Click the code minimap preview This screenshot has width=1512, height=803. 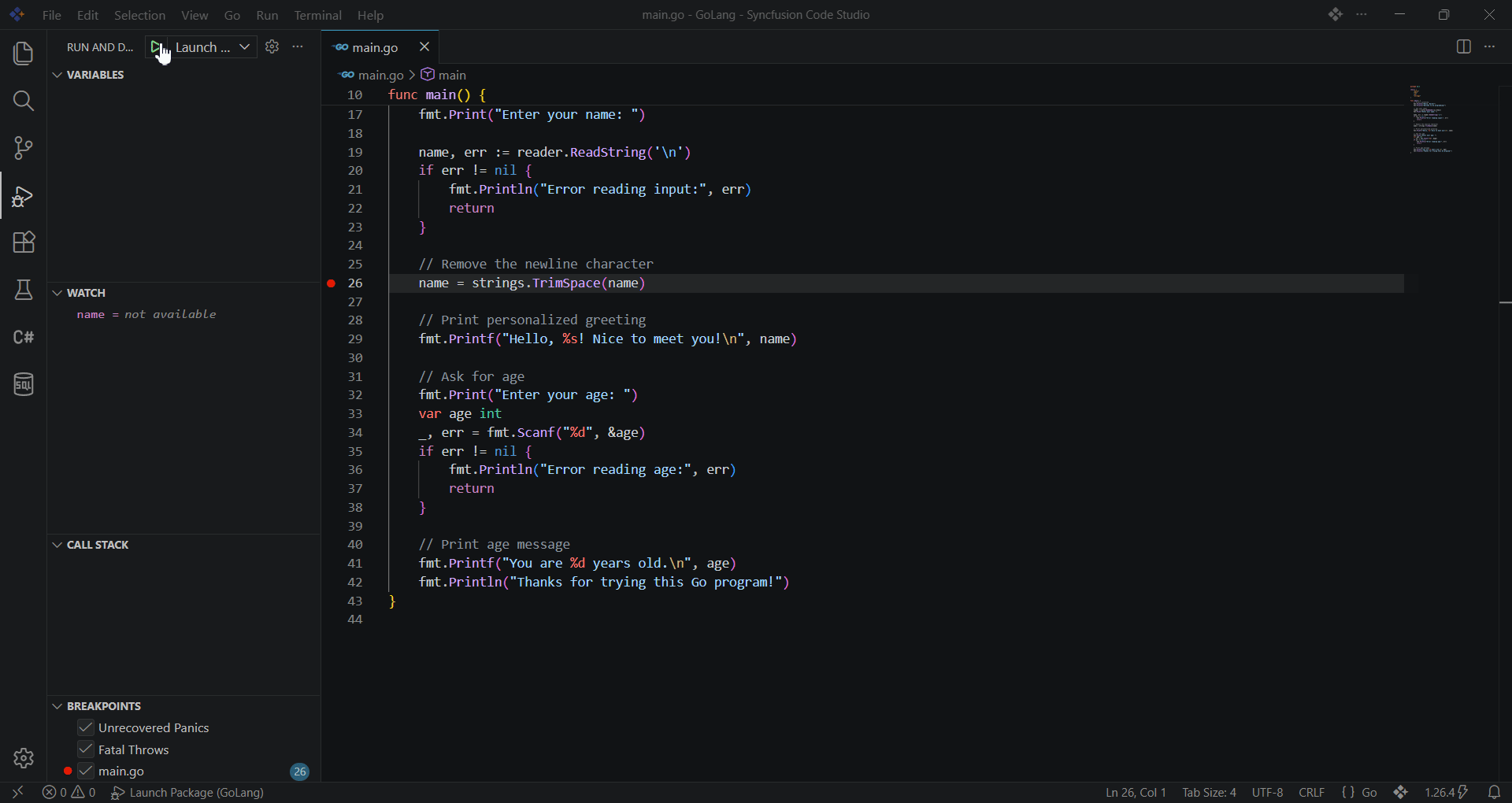coord(1433,120)
